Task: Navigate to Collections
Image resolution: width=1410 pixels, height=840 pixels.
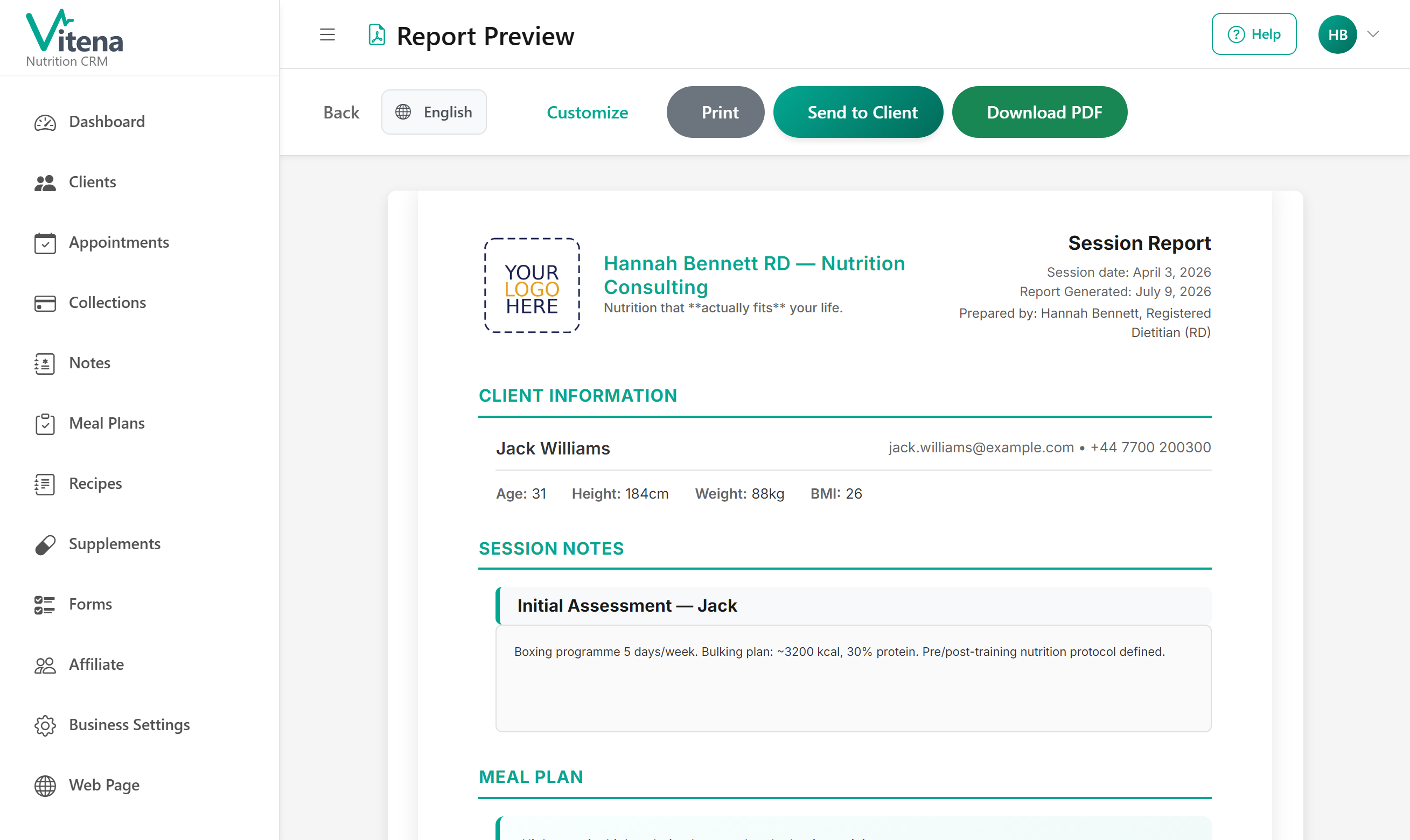Action: 108,303
